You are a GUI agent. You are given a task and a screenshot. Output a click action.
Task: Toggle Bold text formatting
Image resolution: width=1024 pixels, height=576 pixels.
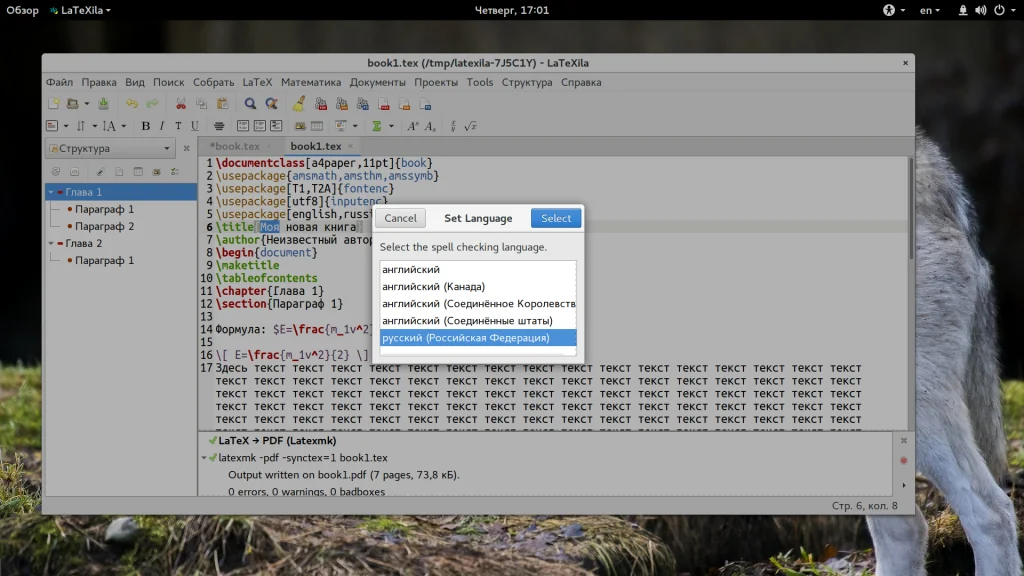(x=145, y=126)
